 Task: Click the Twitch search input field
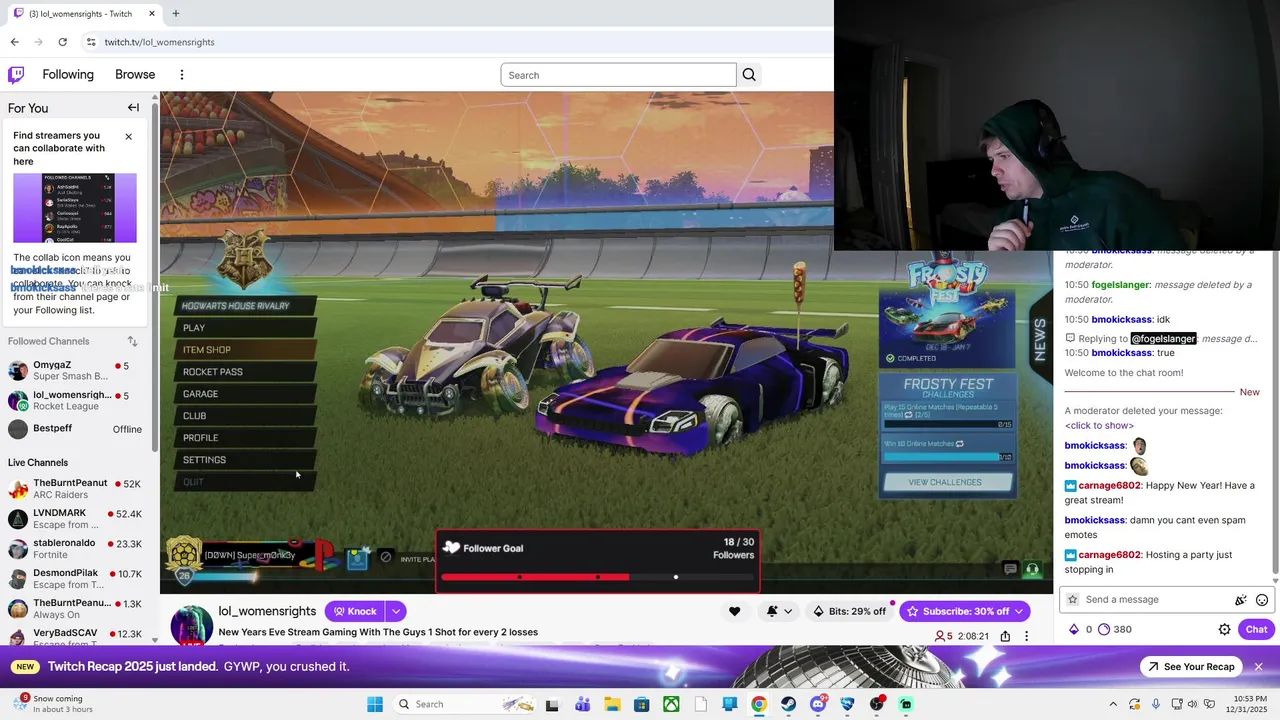[618, 75]
